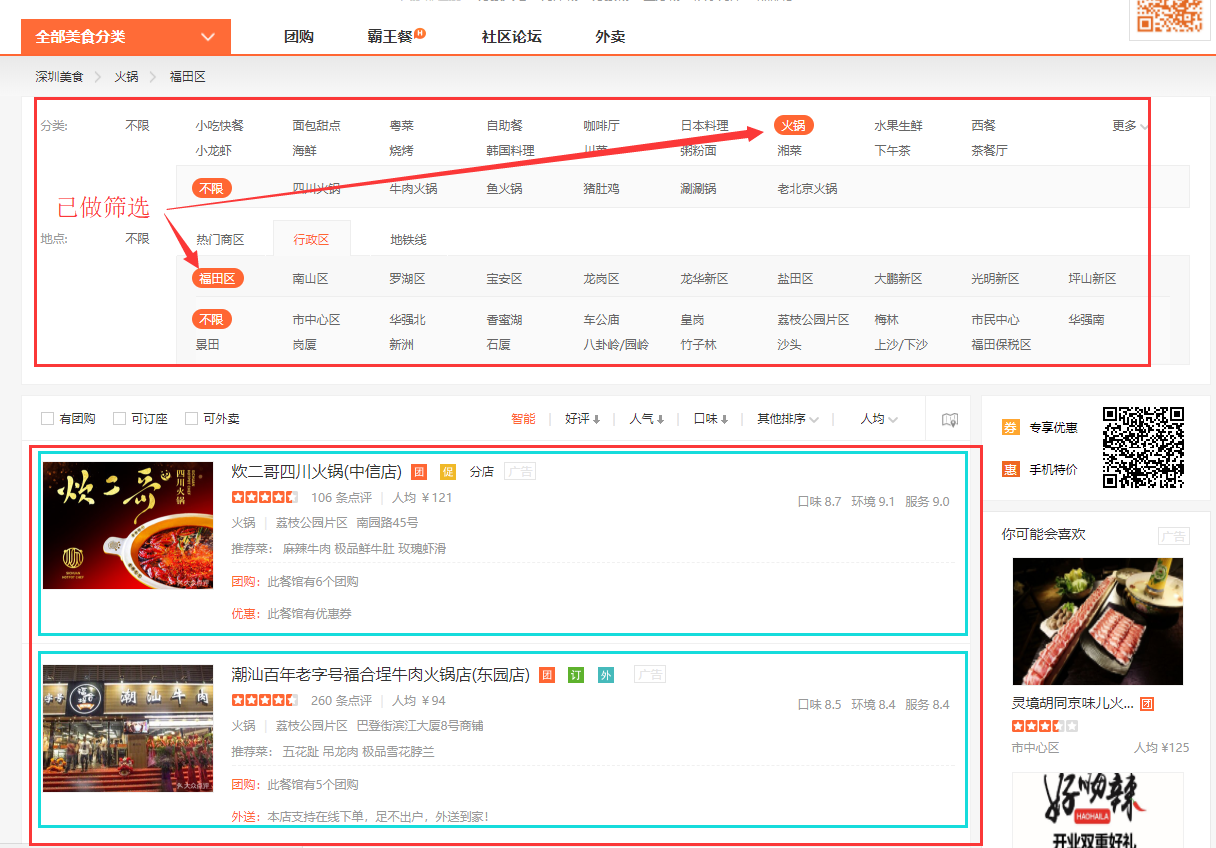Viewport: 1216px width, 848px height.
Task: Click the star rating of 福合埕牛肉火锅店(东园店)
Action: (264, 701)
